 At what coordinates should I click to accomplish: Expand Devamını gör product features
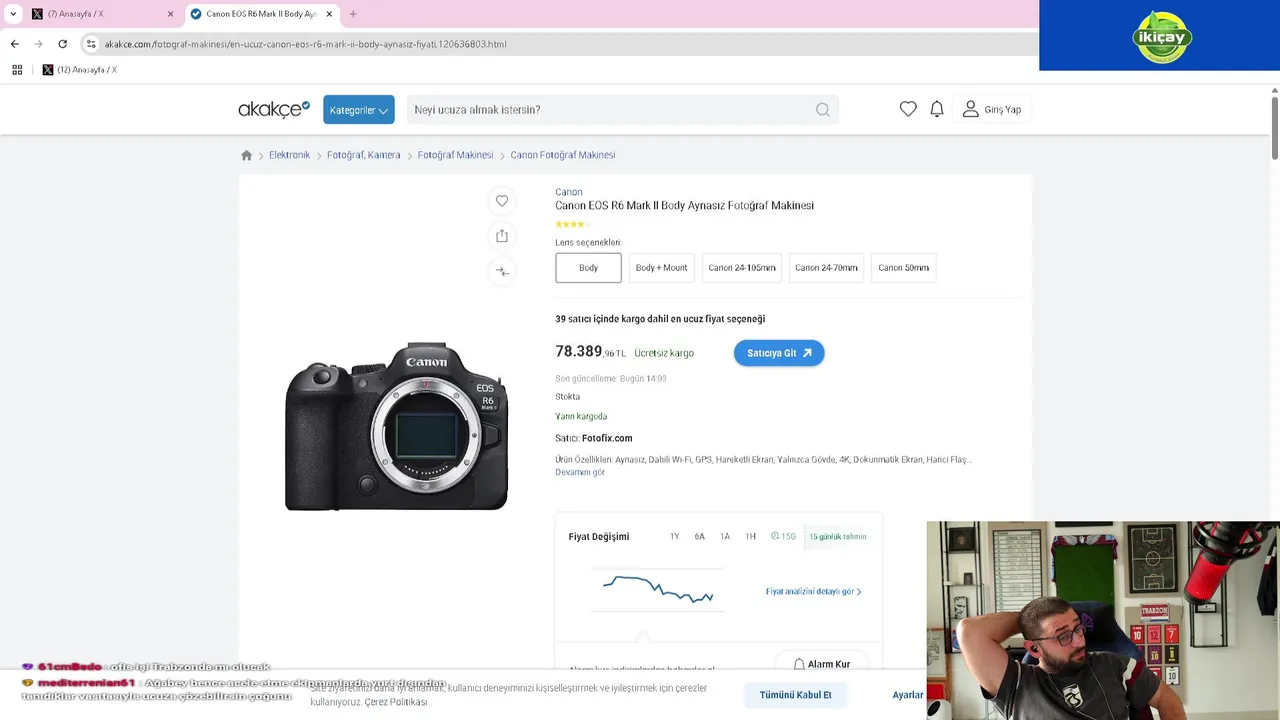point(580,472)
